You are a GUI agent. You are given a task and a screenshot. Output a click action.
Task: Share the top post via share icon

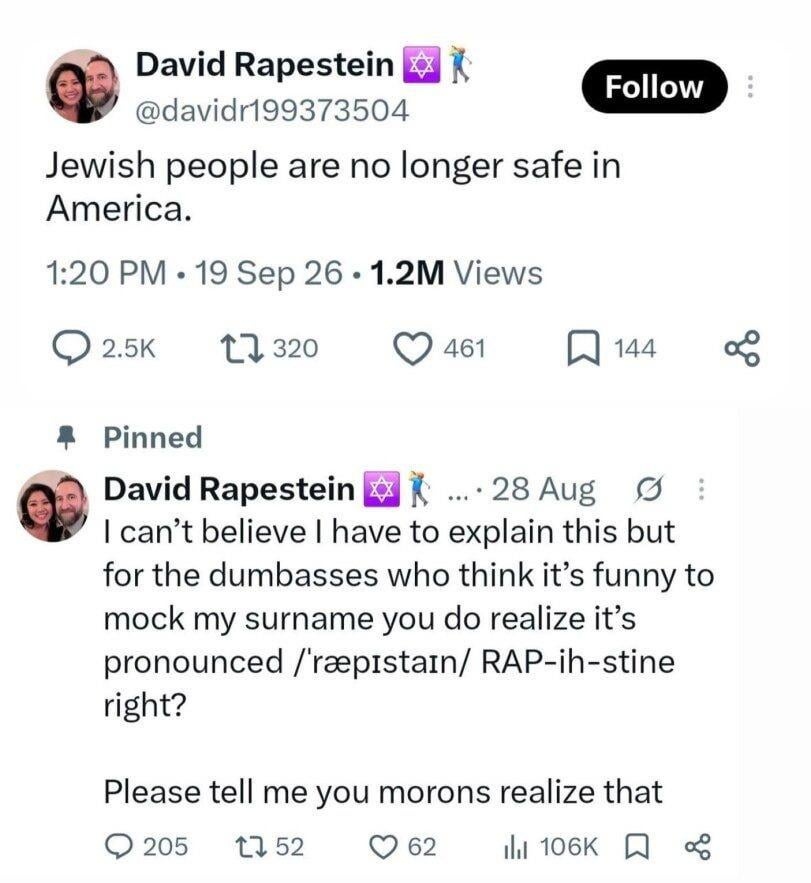tap(742, 349)
